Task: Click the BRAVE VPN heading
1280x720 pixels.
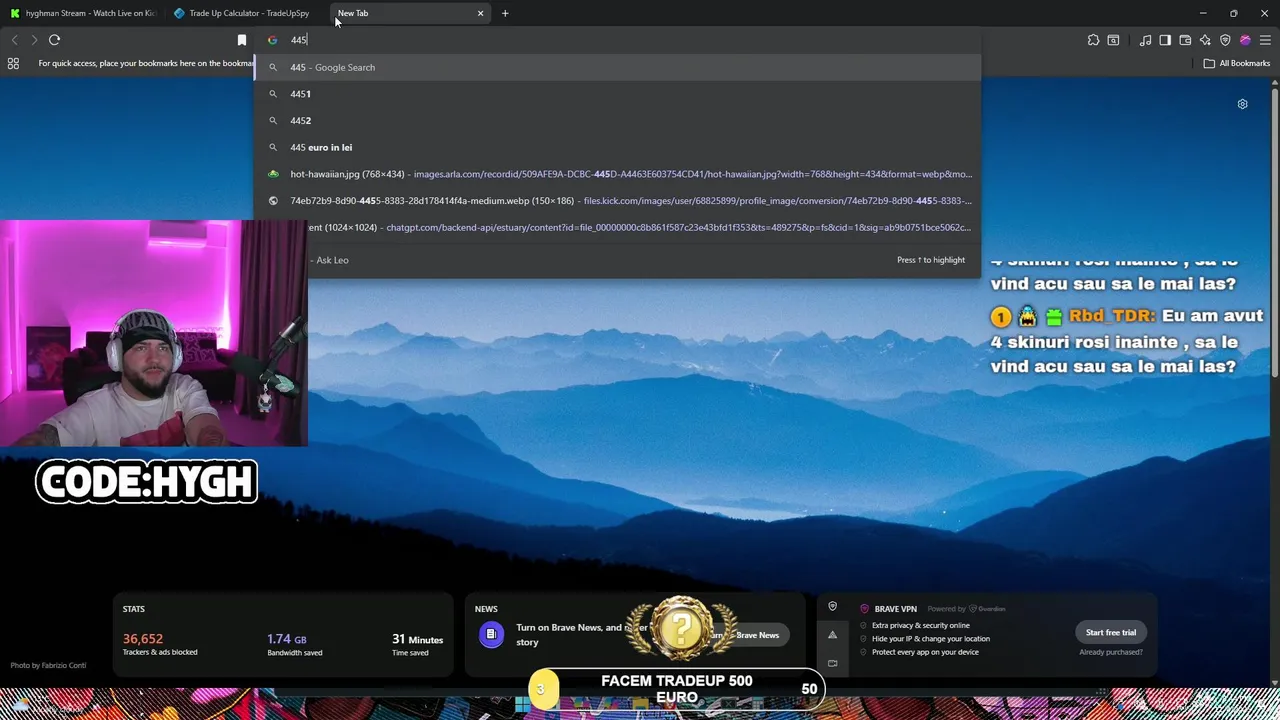Action: [895, 608]
